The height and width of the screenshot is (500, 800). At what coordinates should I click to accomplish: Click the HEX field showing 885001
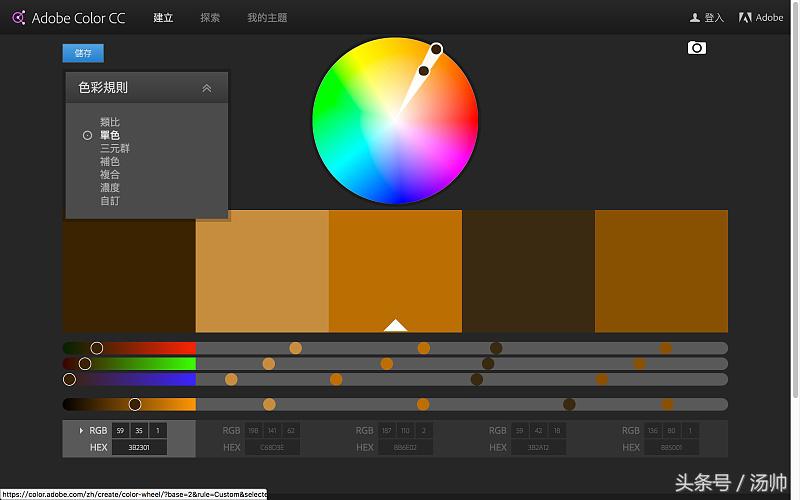[671, 447]
